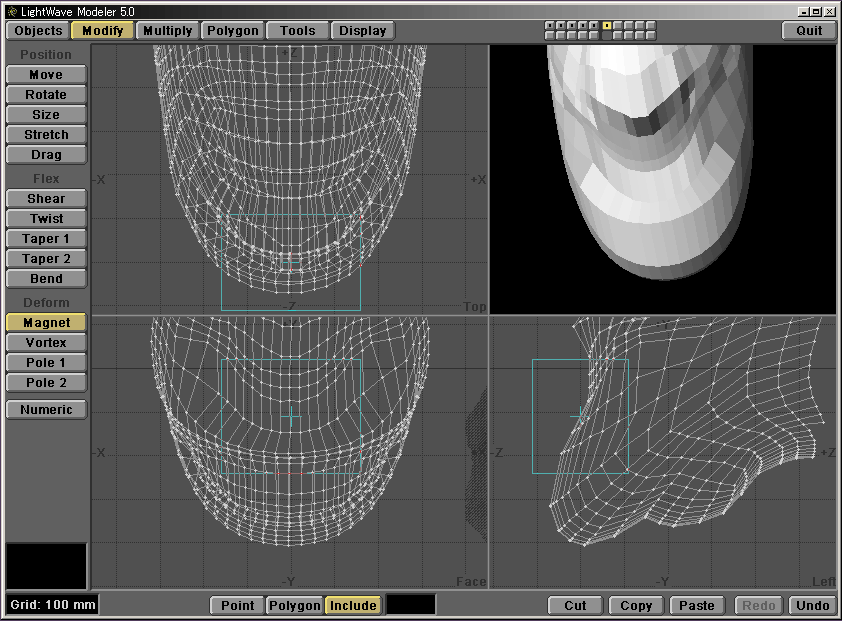Click the Undo button

[x=812, y=605]
